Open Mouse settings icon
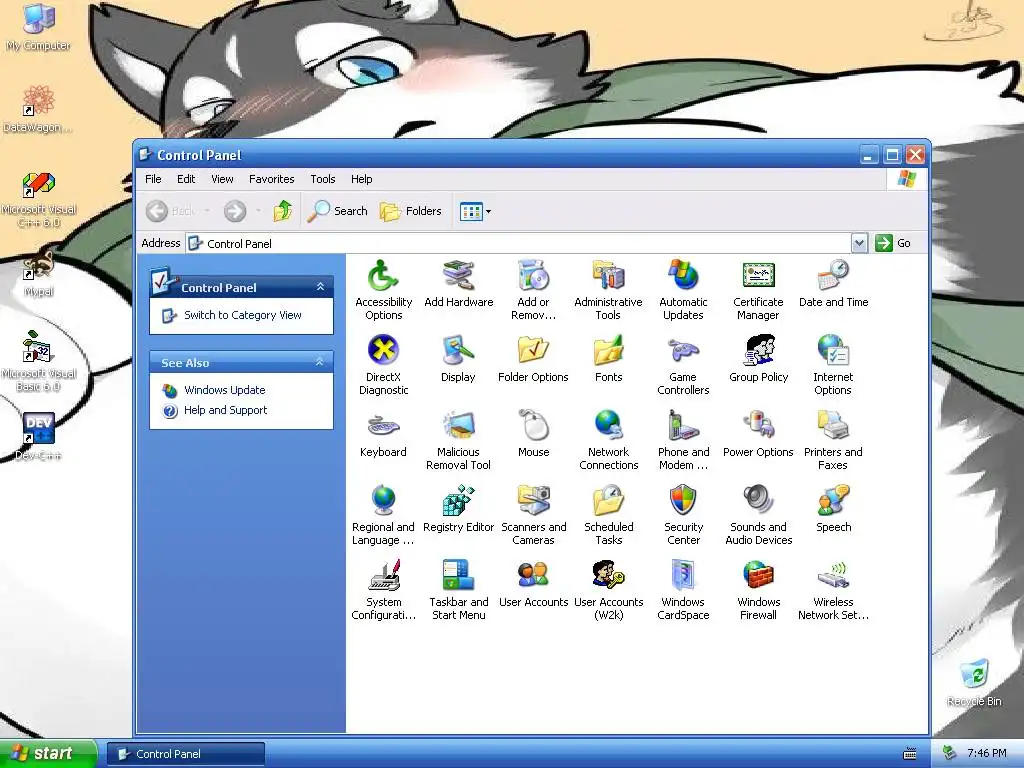Screen dimensions: 1024x768 534,426
